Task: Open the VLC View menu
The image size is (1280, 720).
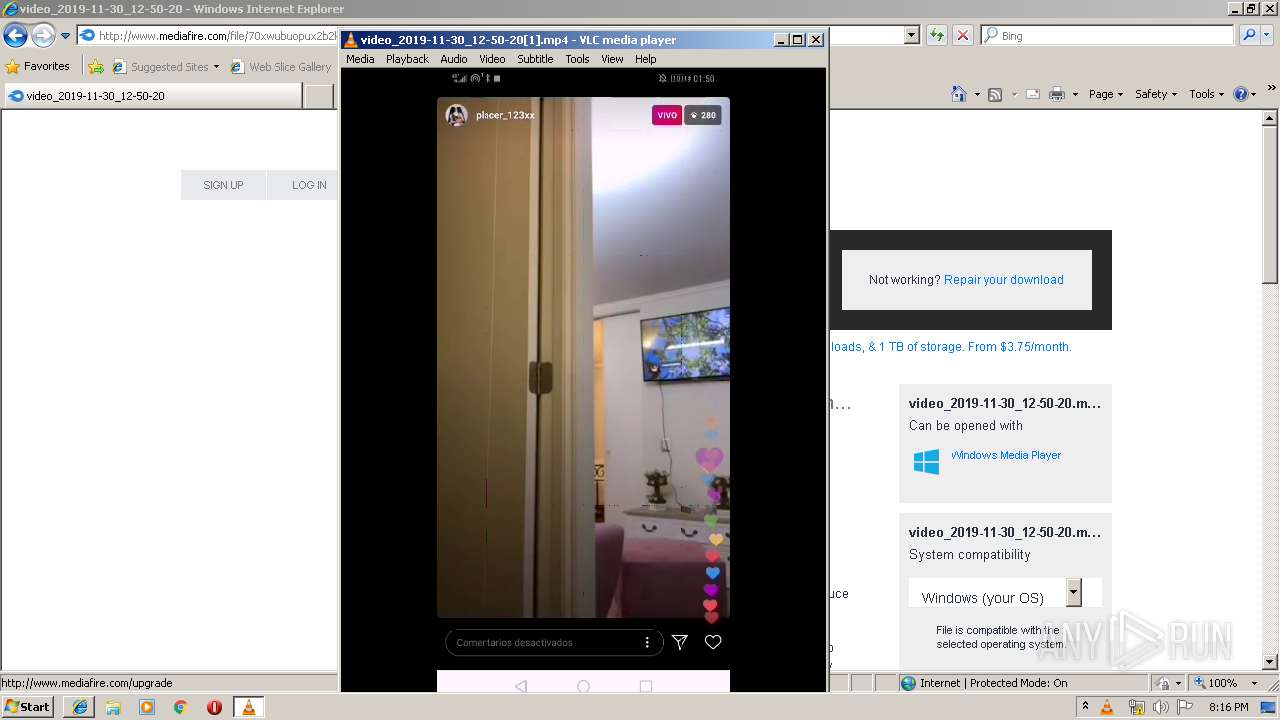Action: tap(612, 59)
